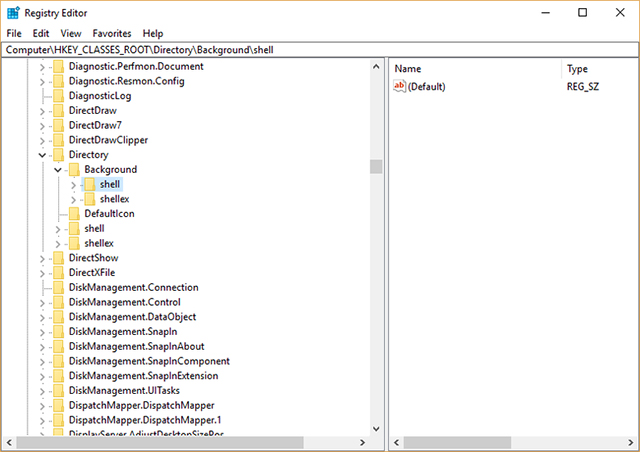Screen dimensions: 640x452
Task: Expand the DirectShow key
Action: pyautogui.click(x=42, y=258)
